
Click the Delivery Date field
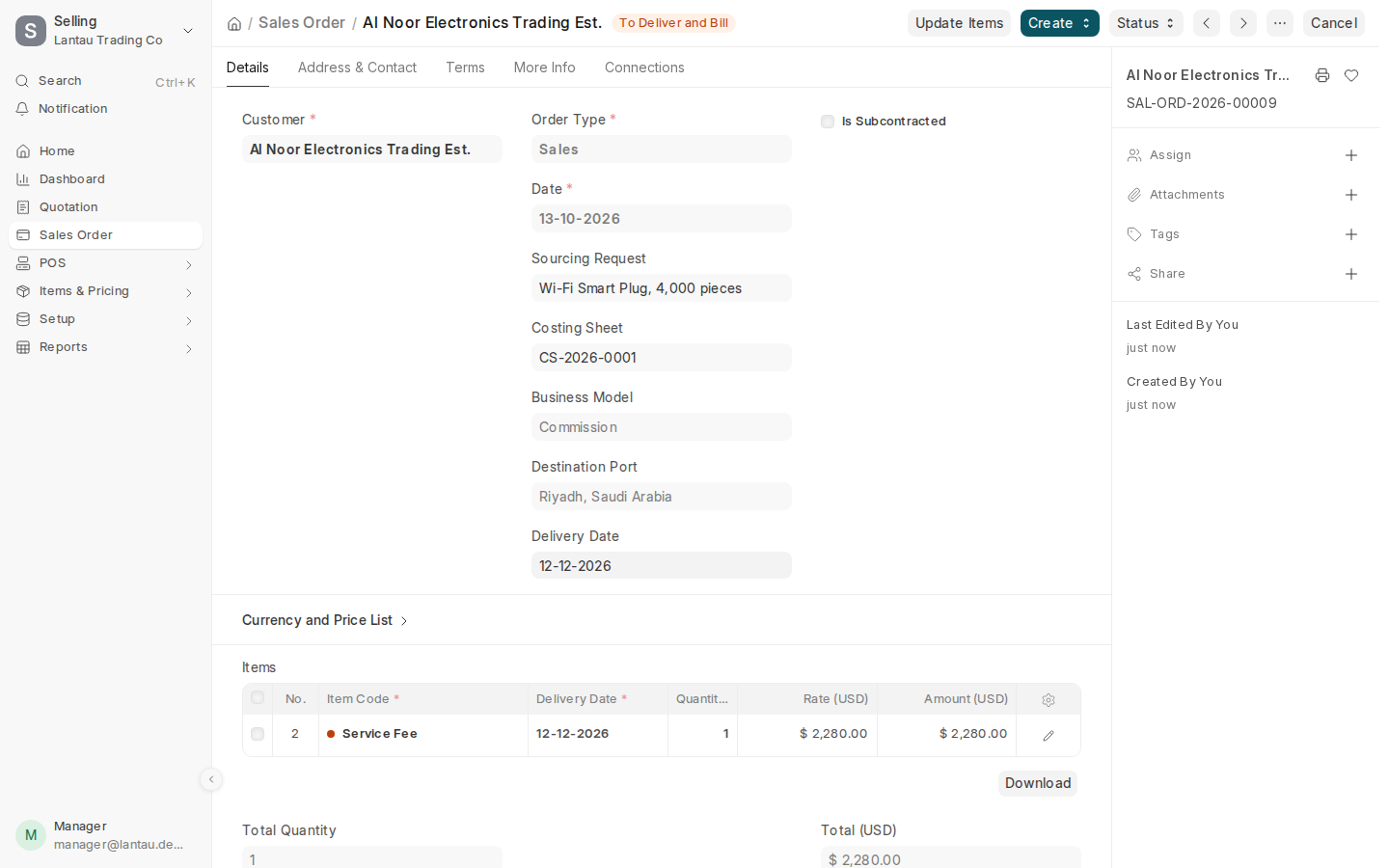(x=662, y=565)
